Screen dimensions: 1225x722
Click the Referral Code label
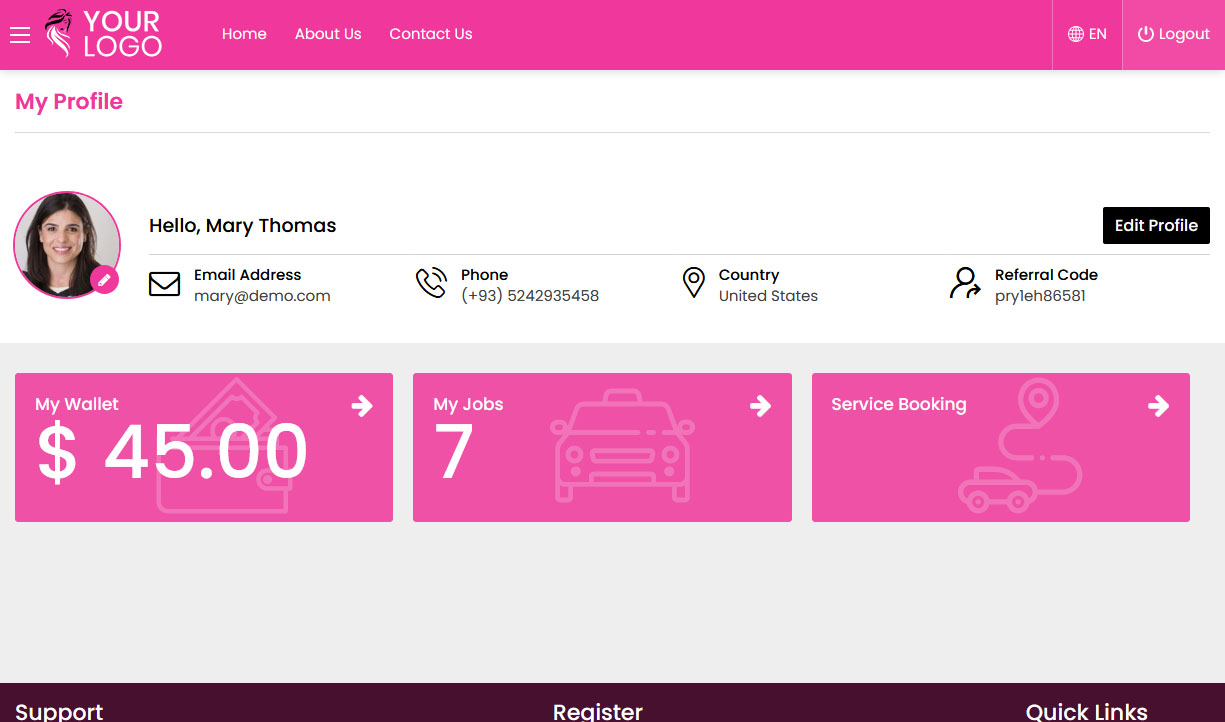pyautogui.click(x=1046, y=275)
